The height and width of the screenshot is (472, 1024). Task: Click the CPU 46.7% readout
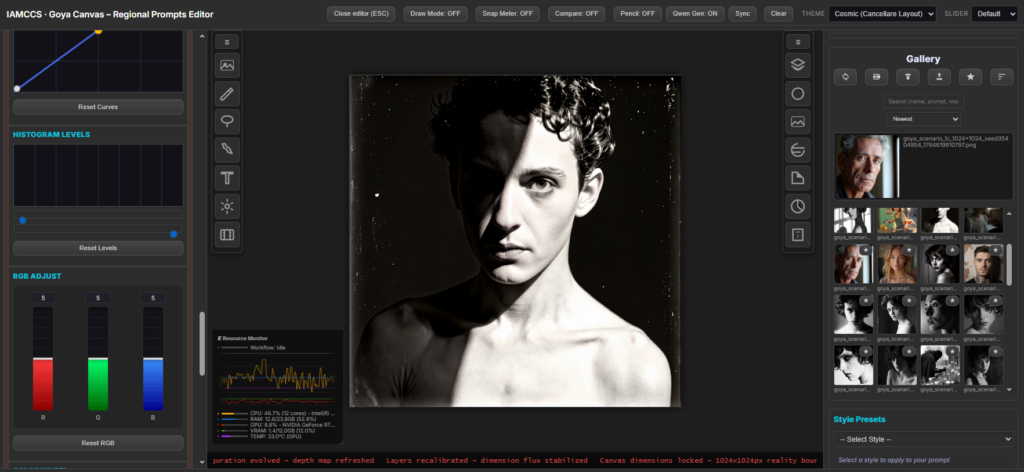[292, 414]
